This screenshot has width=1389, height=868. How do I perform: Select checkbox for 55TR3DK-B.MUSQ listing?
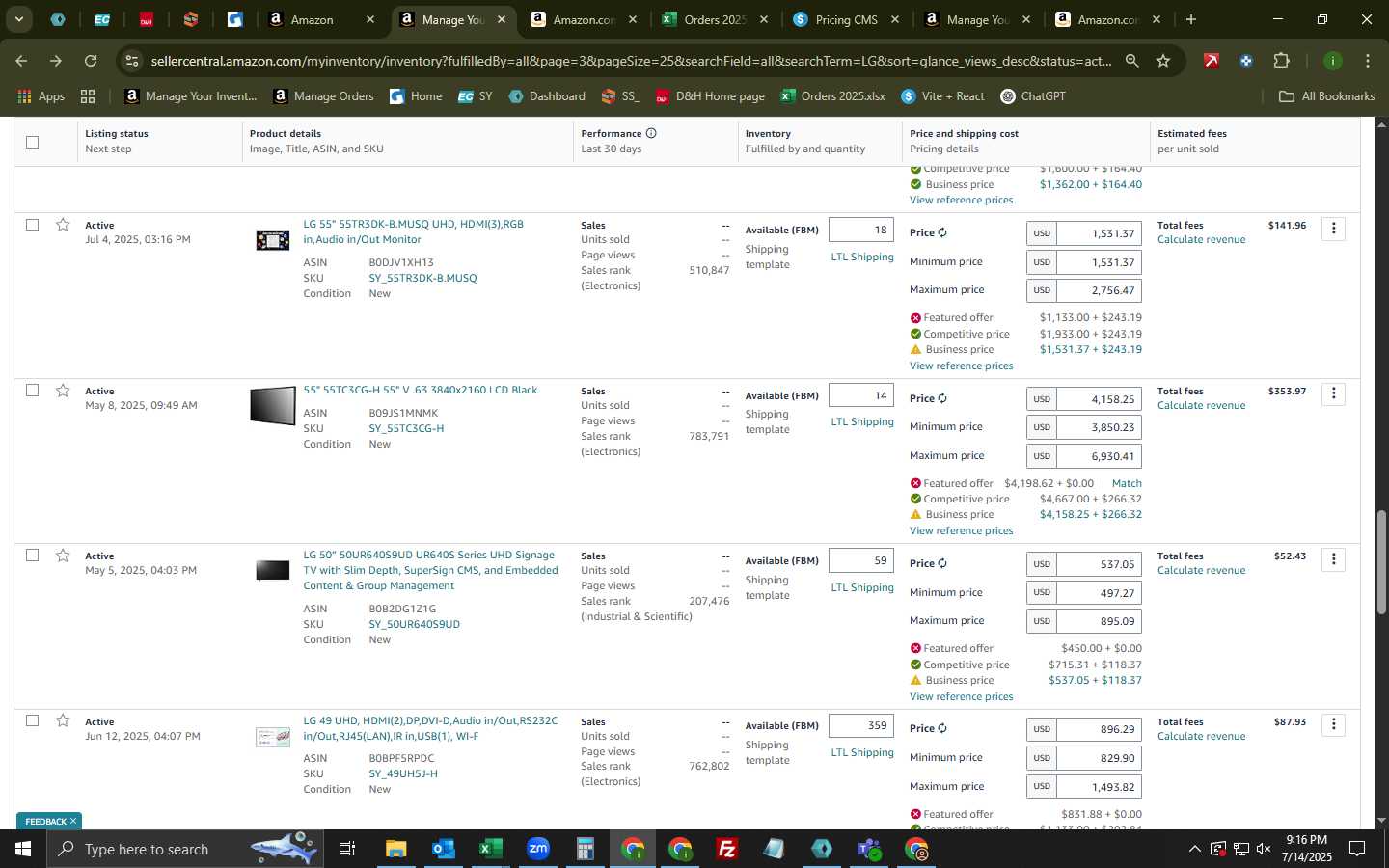coord(32,225)
